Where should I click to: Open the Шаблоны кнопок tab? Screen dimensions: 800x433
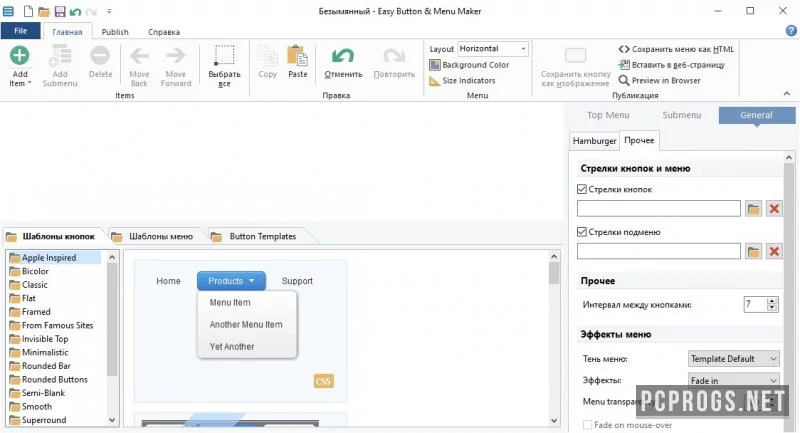pyautogui.click(x=53, y=237)
